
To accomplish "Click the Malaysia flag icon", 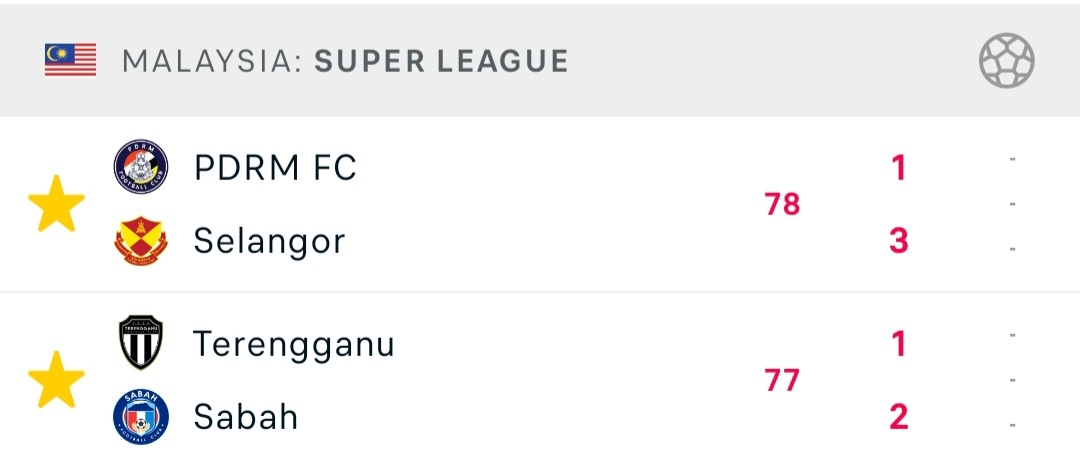I will point(70,61).
